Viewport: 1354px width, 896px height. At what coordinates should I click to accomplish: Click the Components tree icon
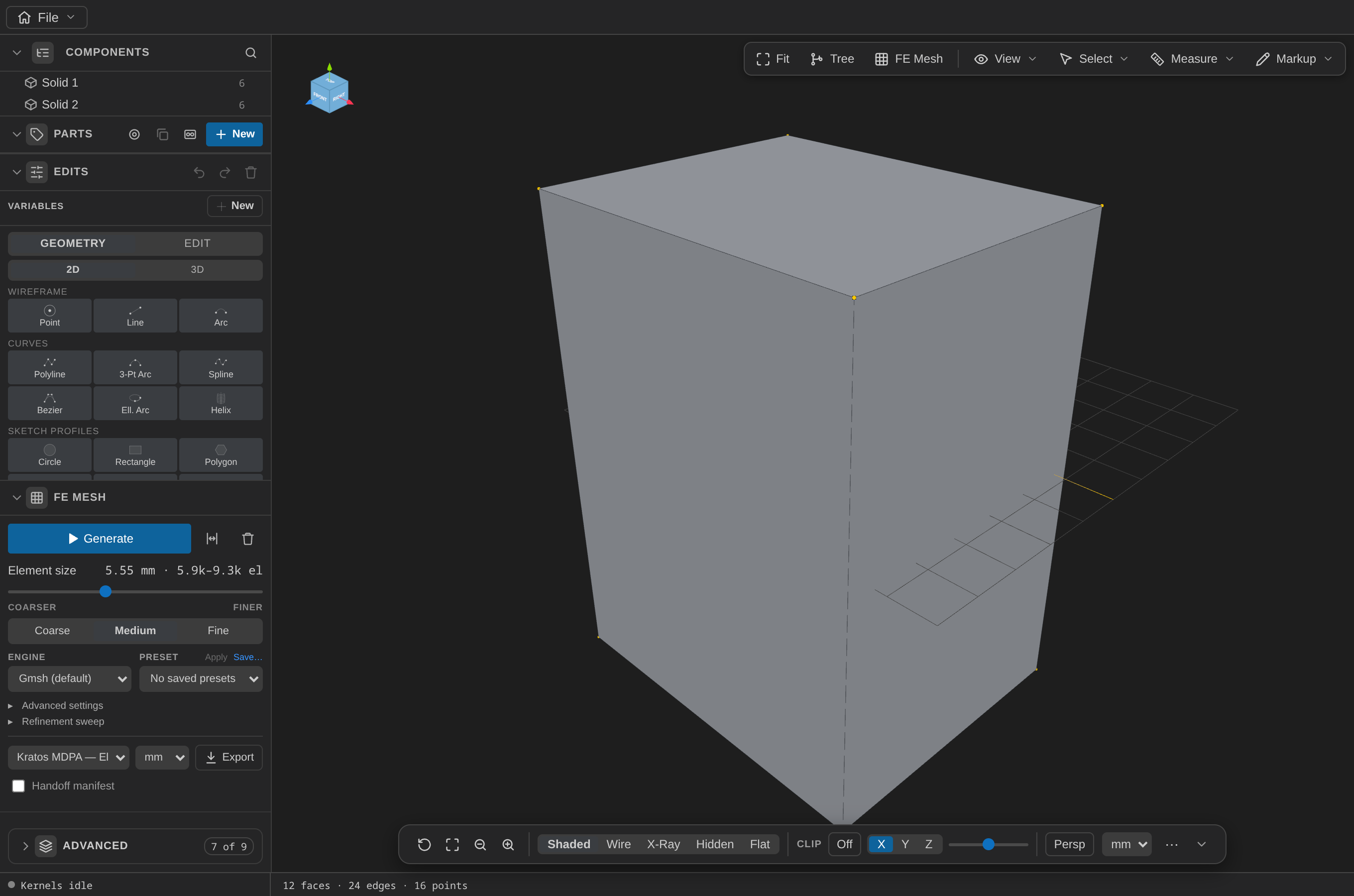(43, 53)
